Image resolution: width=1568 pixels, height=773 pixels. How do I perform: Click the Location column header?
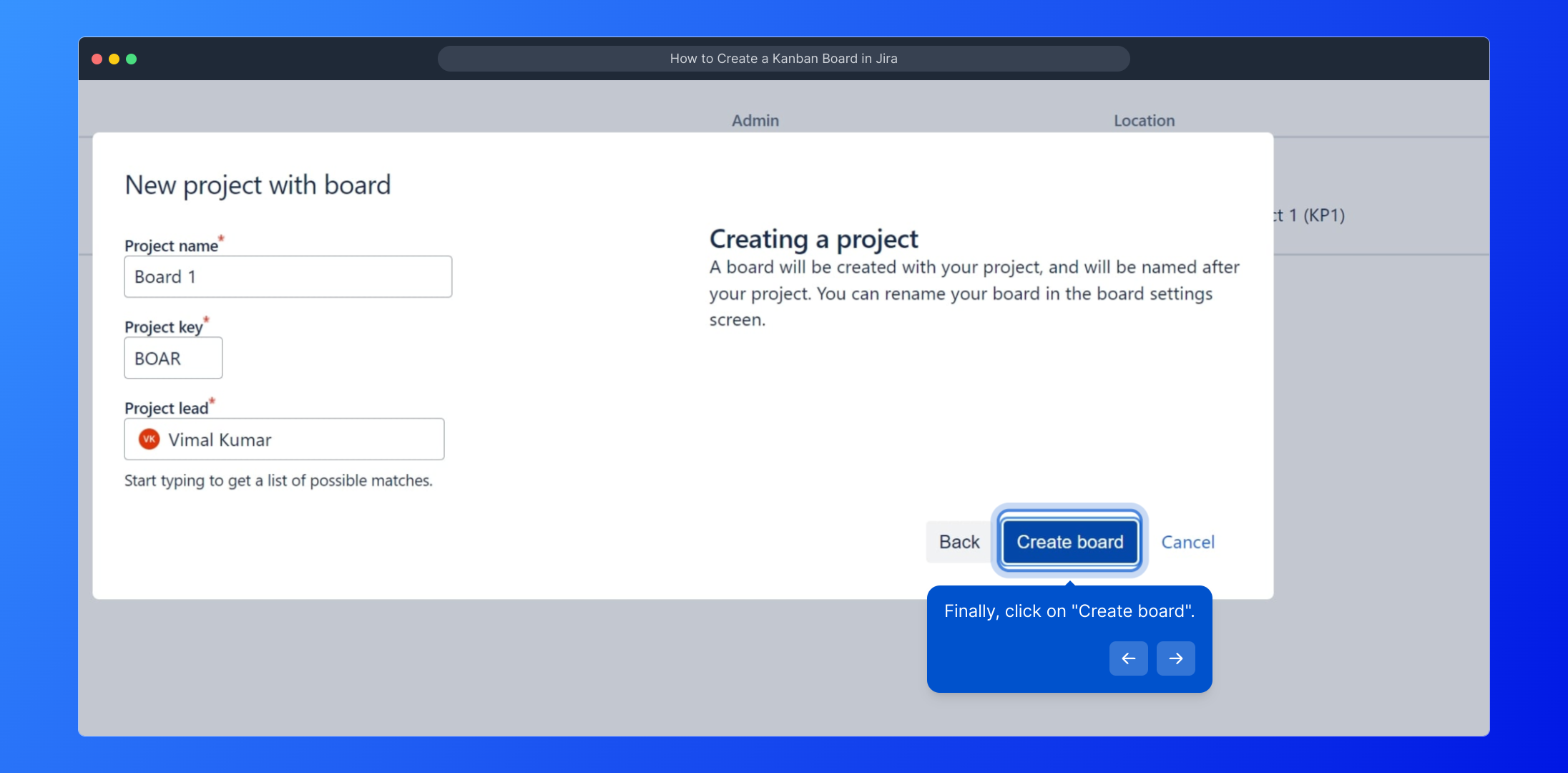[1144, 121]
